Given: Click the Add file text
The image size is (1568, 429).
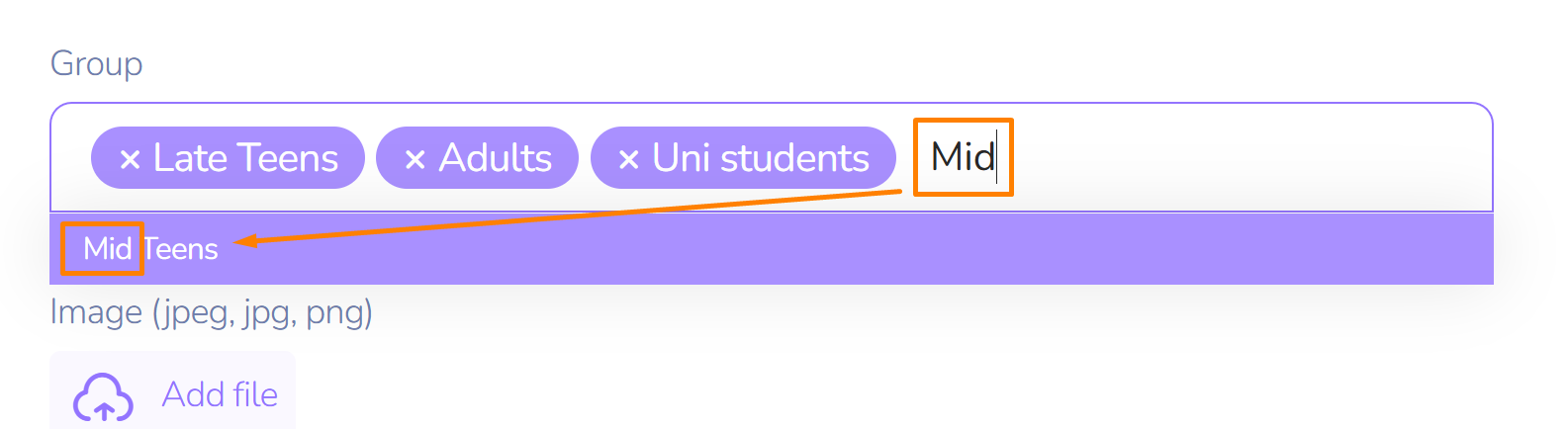Looking at the screenshot, I should pyautogui.click(x=220, y=394).
